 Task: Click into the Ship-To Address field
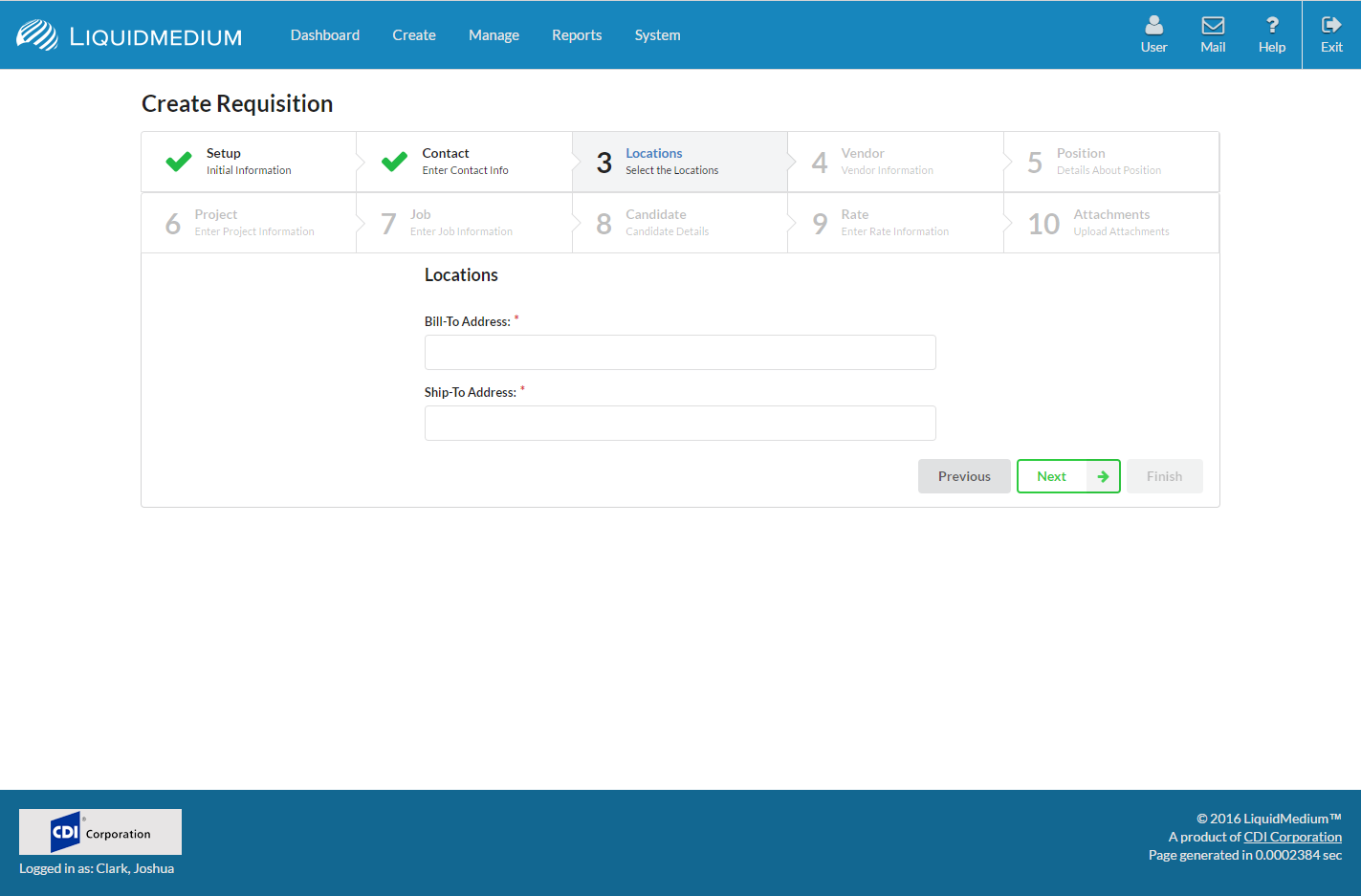coord(680,423)
